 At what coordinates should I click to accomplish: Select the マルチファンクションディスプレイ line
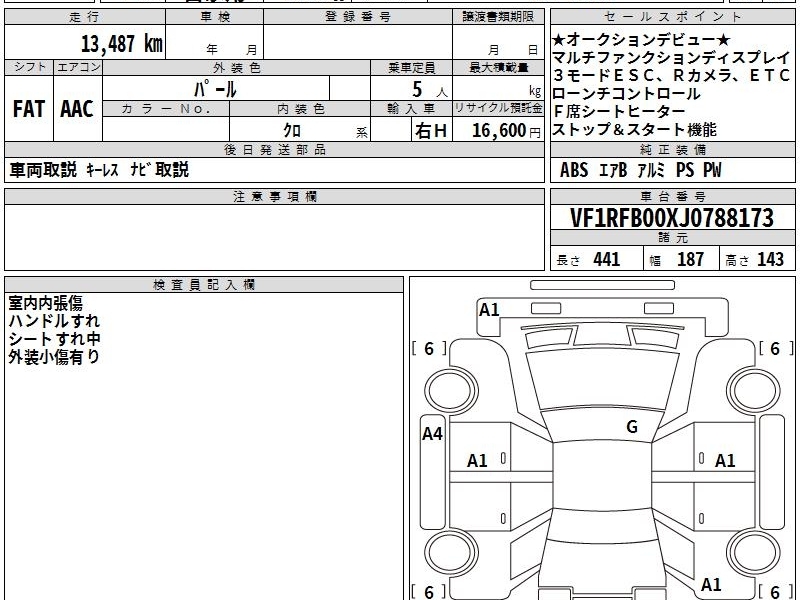pos(671,58)
